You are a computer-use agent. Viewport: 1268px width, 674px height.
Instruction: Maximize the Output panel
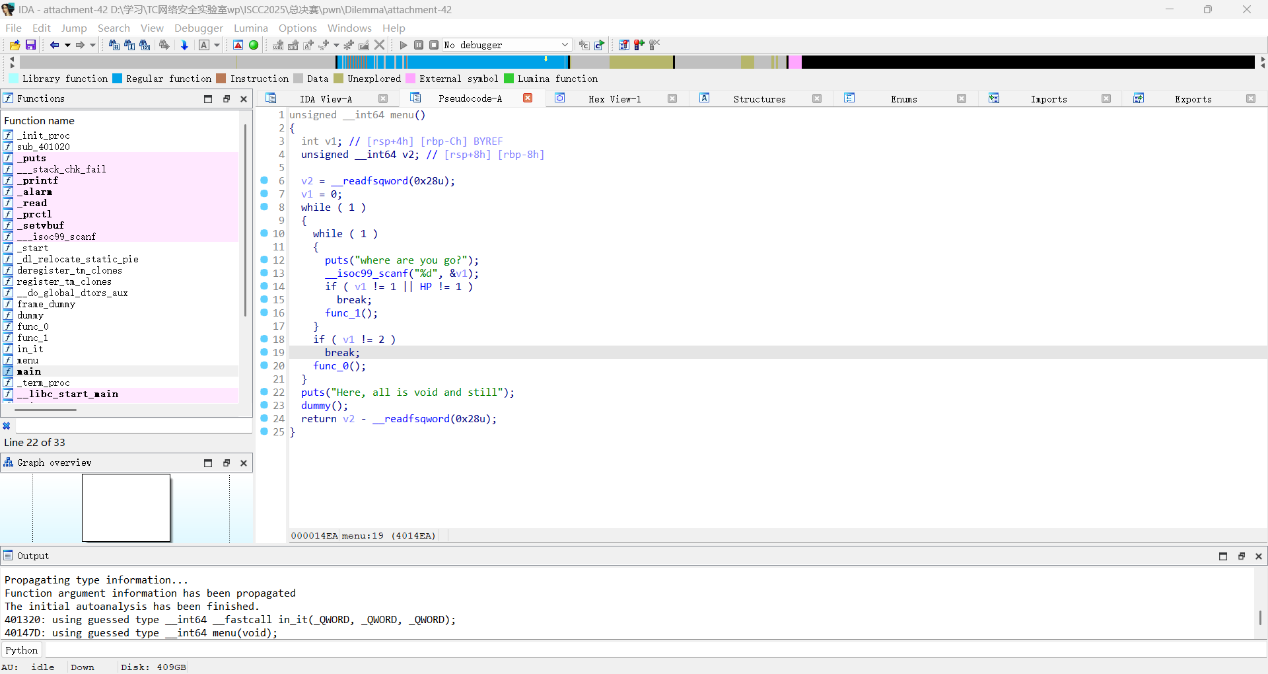point(1223,556)
